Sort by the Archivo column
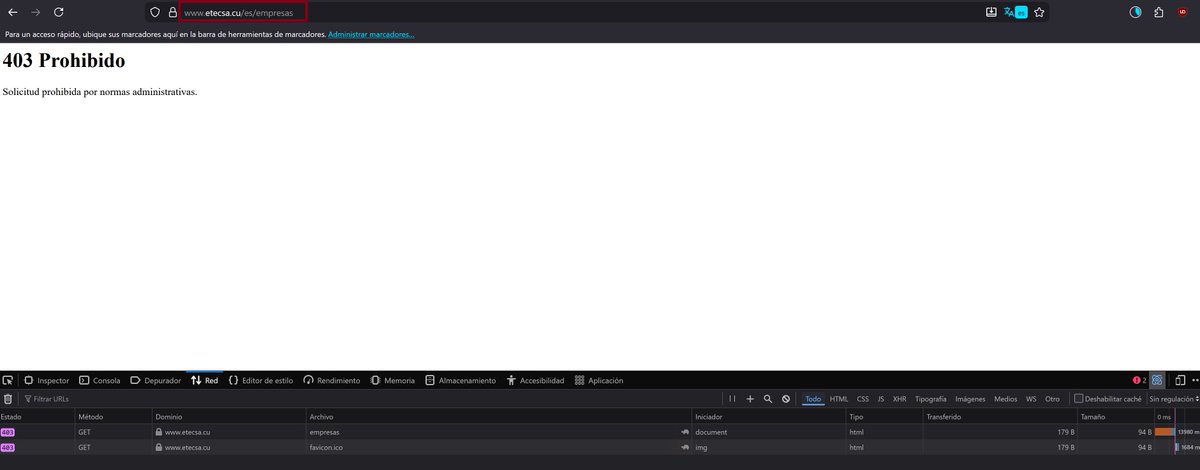 pyautogui.click(x=499, y=415)
